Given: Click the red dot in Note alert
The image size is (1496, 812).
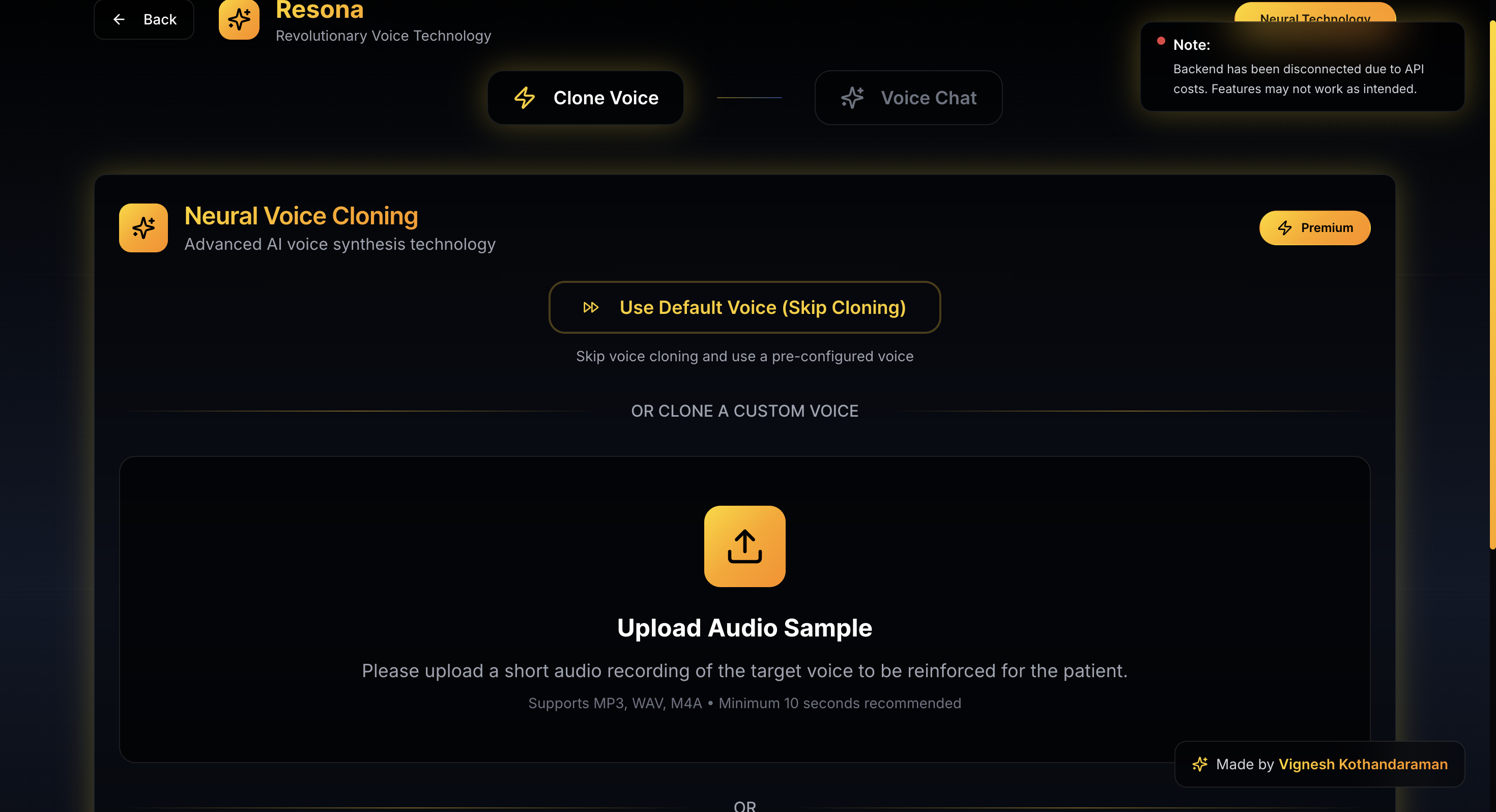Looking at the screenshot, I should pos(1161,41).
